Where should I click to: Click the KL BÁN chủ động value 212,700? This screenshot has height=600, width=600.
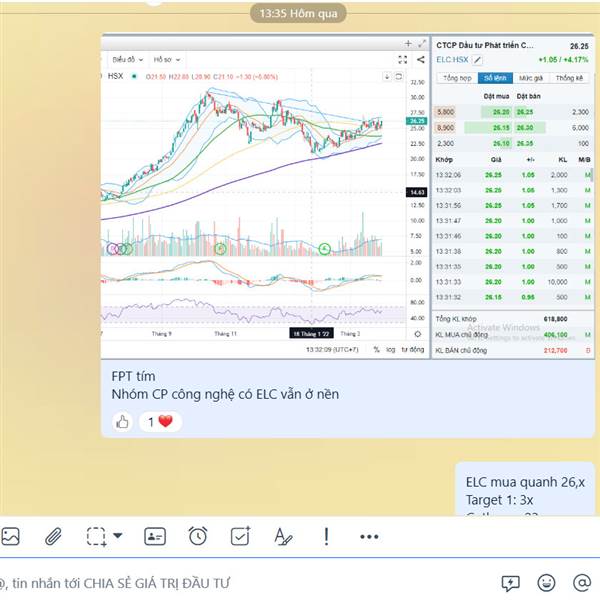(x=555, y=351)
